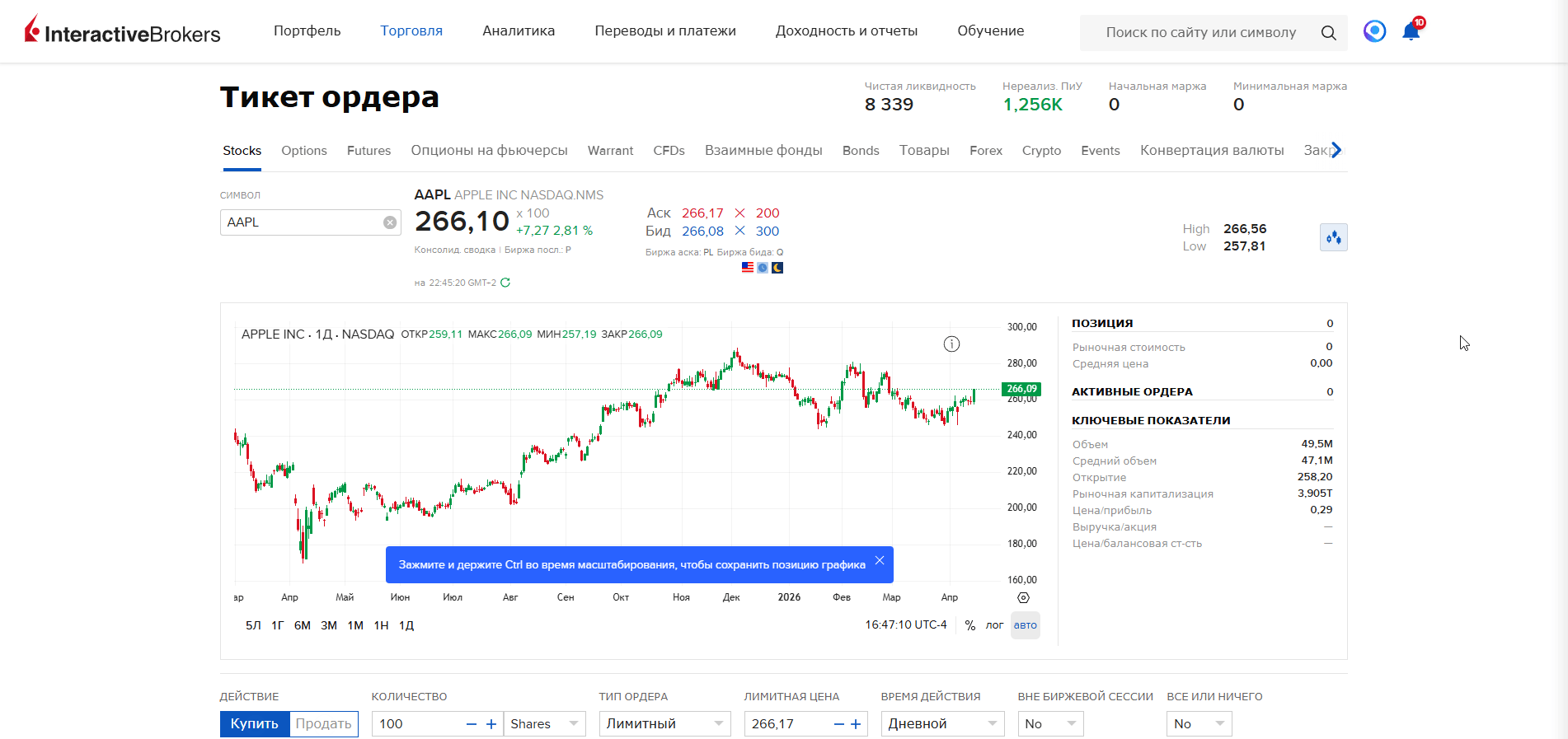Viewport: 1568px width, 739px height.
Task: Click the crescent moon icon under the bid exchange line
Action: [777, 268]
